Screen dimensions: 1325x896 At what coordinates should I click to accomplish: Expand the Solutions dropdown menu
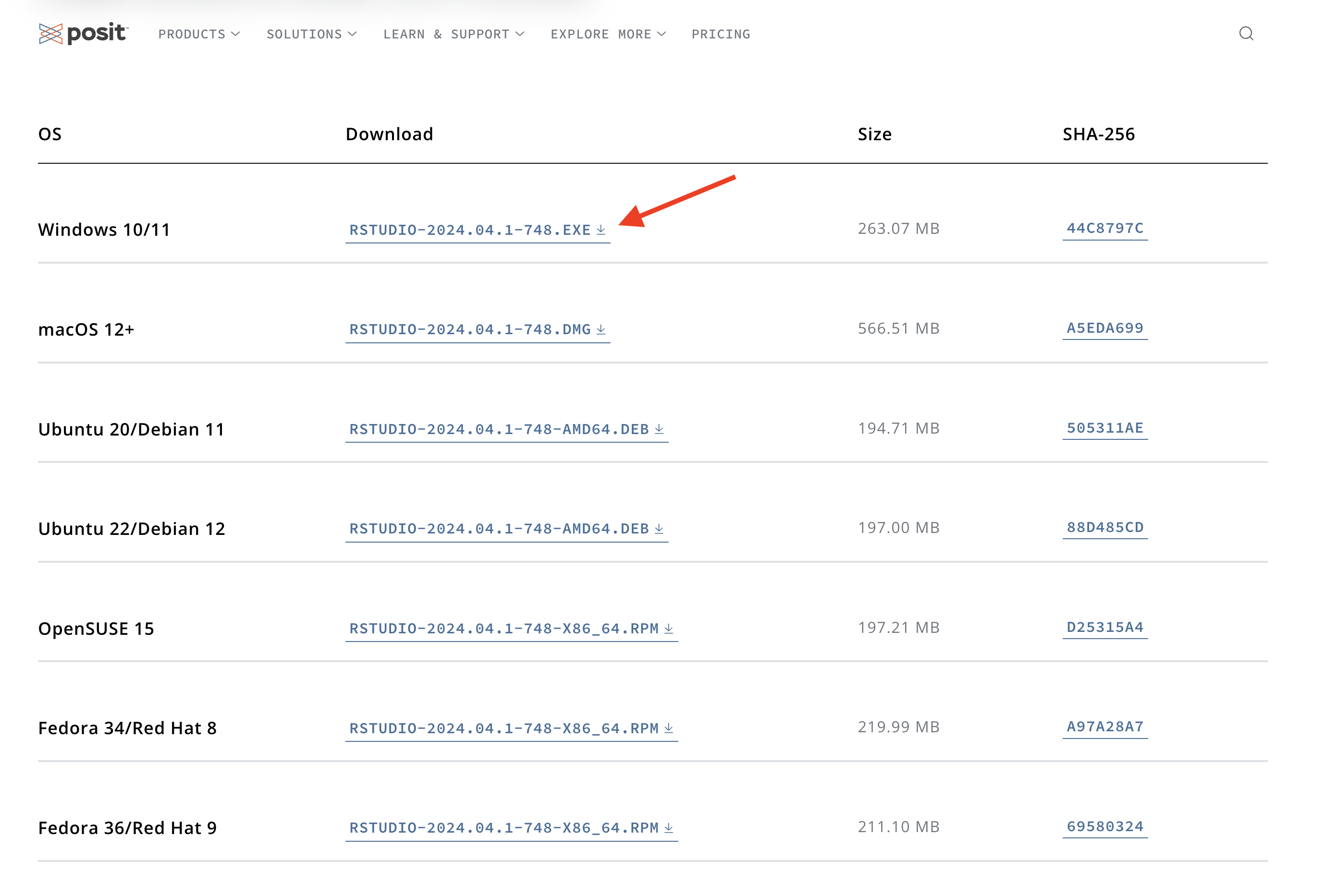pos(311,34)
